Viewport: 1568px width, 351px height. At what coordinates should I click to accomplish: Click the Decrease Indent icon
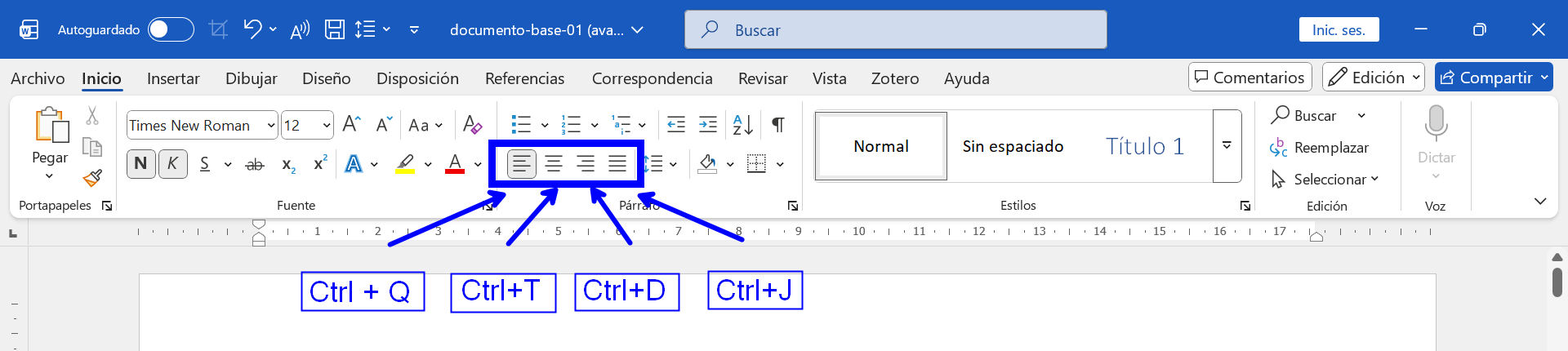pyautogui.click(x=676, y=124)
